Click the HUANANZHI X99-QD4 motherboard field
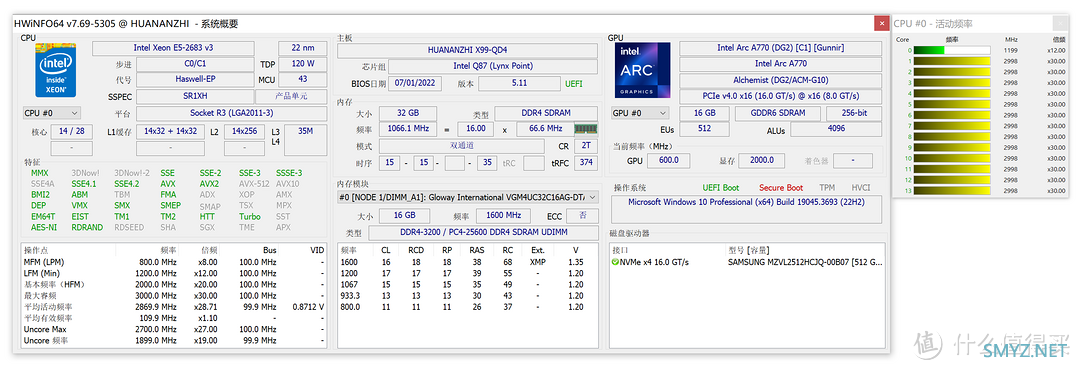Image resolution: width=1080 pixels, height=370 pixels. [468, 50]
